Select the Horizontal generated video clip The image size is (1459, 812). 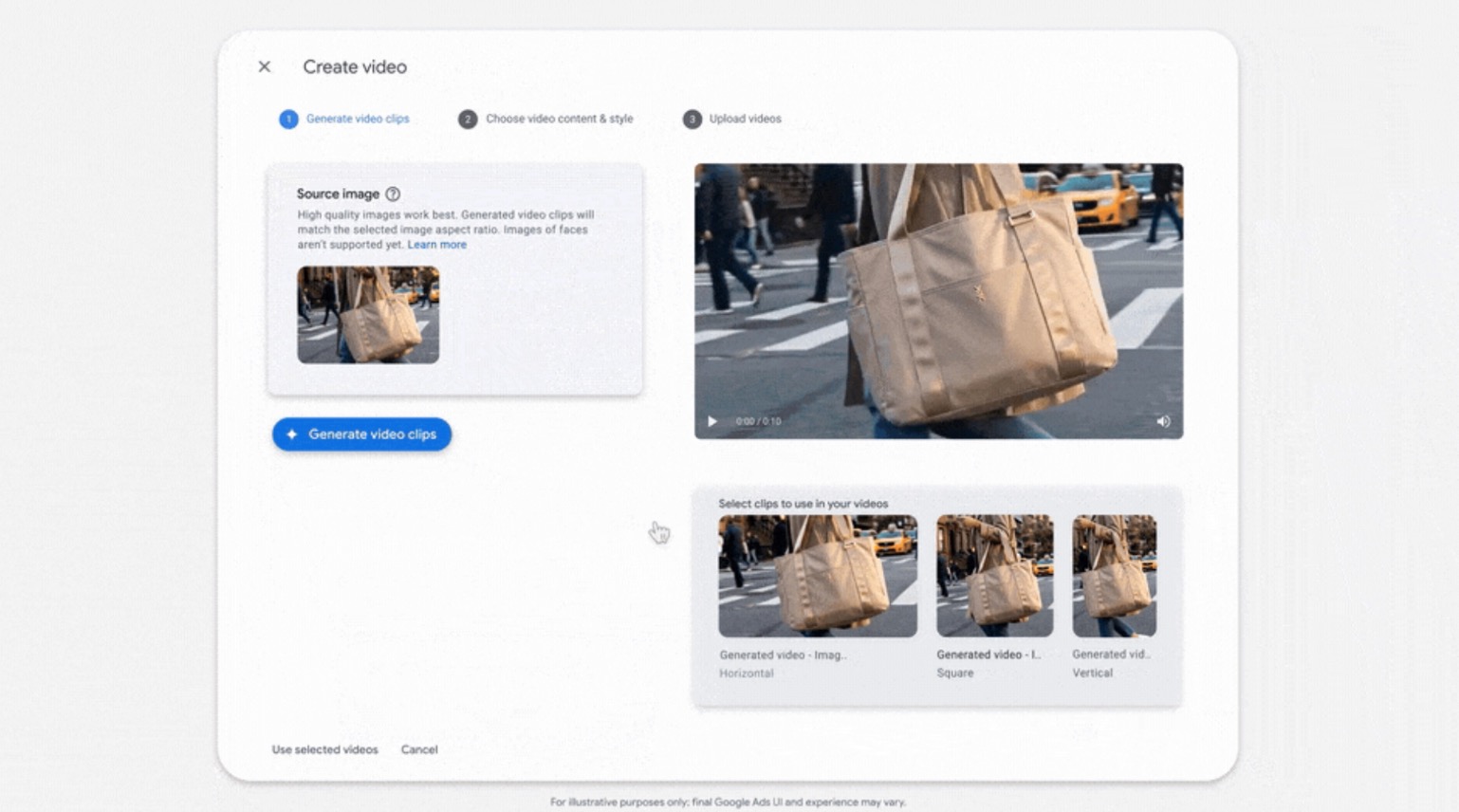pos(817,574)
